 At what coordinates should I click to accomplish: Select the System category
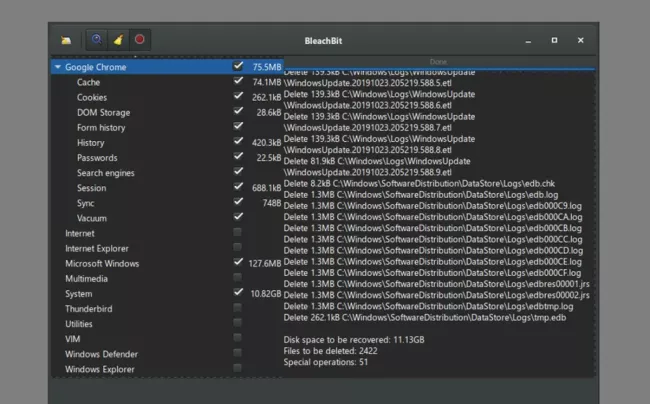pyautogui.click(x=79, y=294)
